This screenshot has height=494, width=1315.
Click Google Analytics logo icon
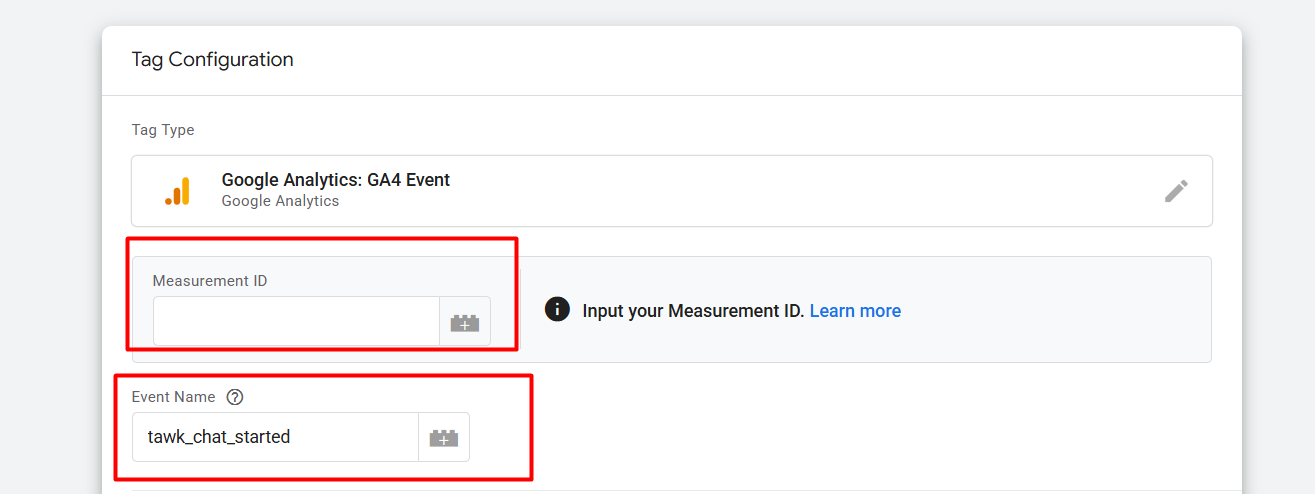coord(177,190)
